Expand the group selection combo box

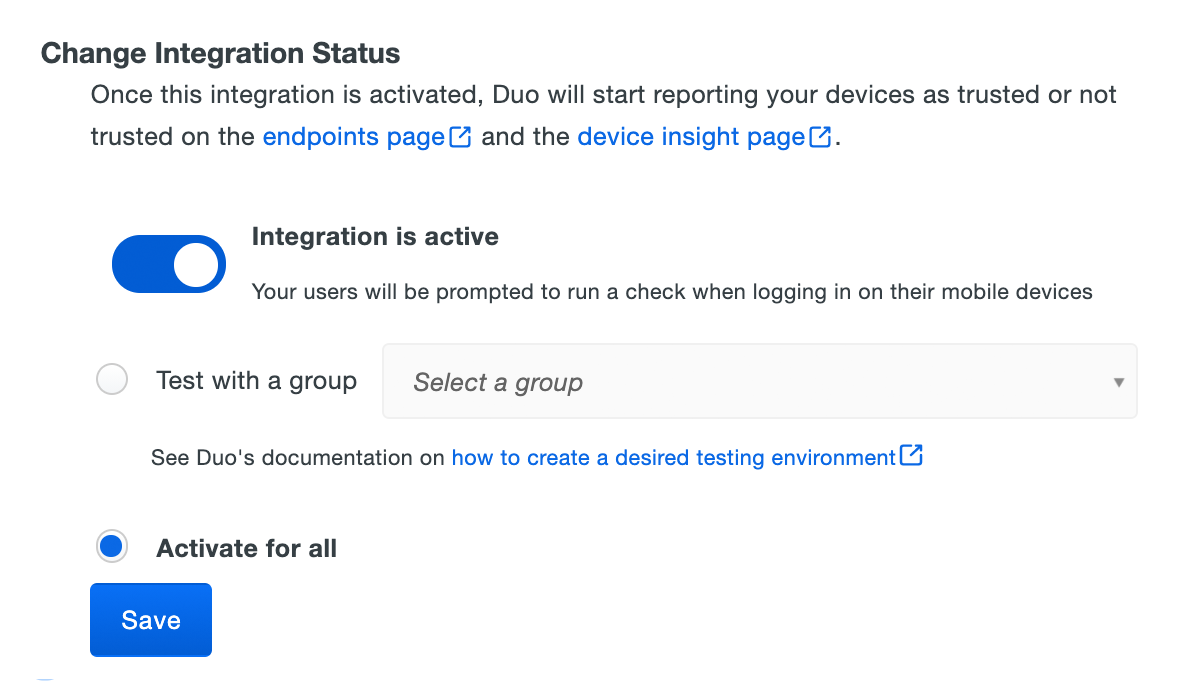coord(760,381)
